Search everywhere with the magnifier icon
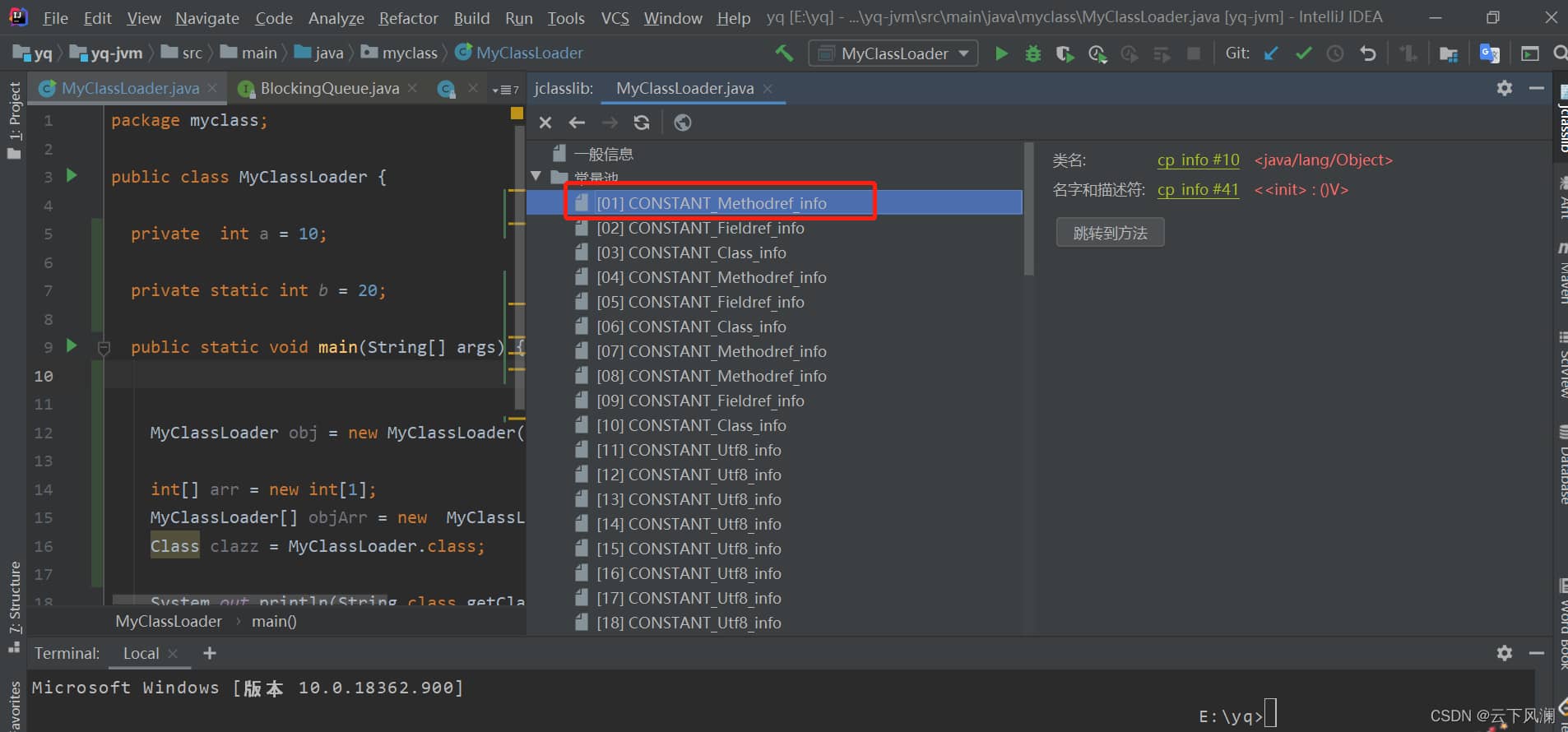Viewport: 1568px width, 732px height. click(1560, 53)
